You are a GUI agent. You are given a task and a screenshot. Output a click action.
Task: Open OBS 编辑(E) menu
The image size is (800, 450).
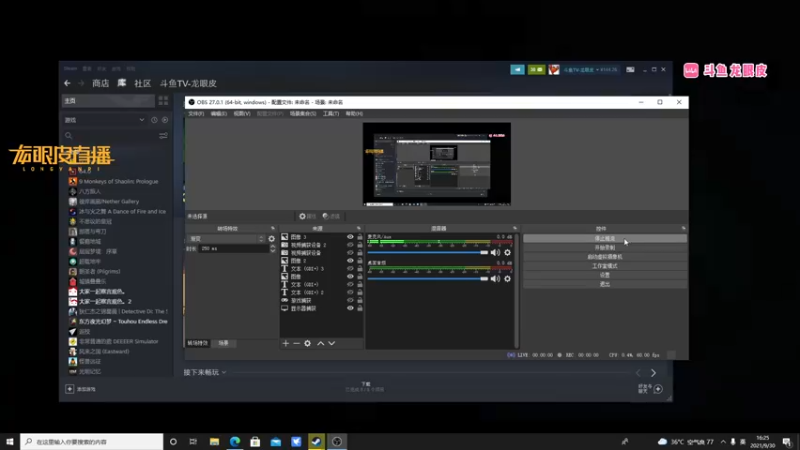218,114
